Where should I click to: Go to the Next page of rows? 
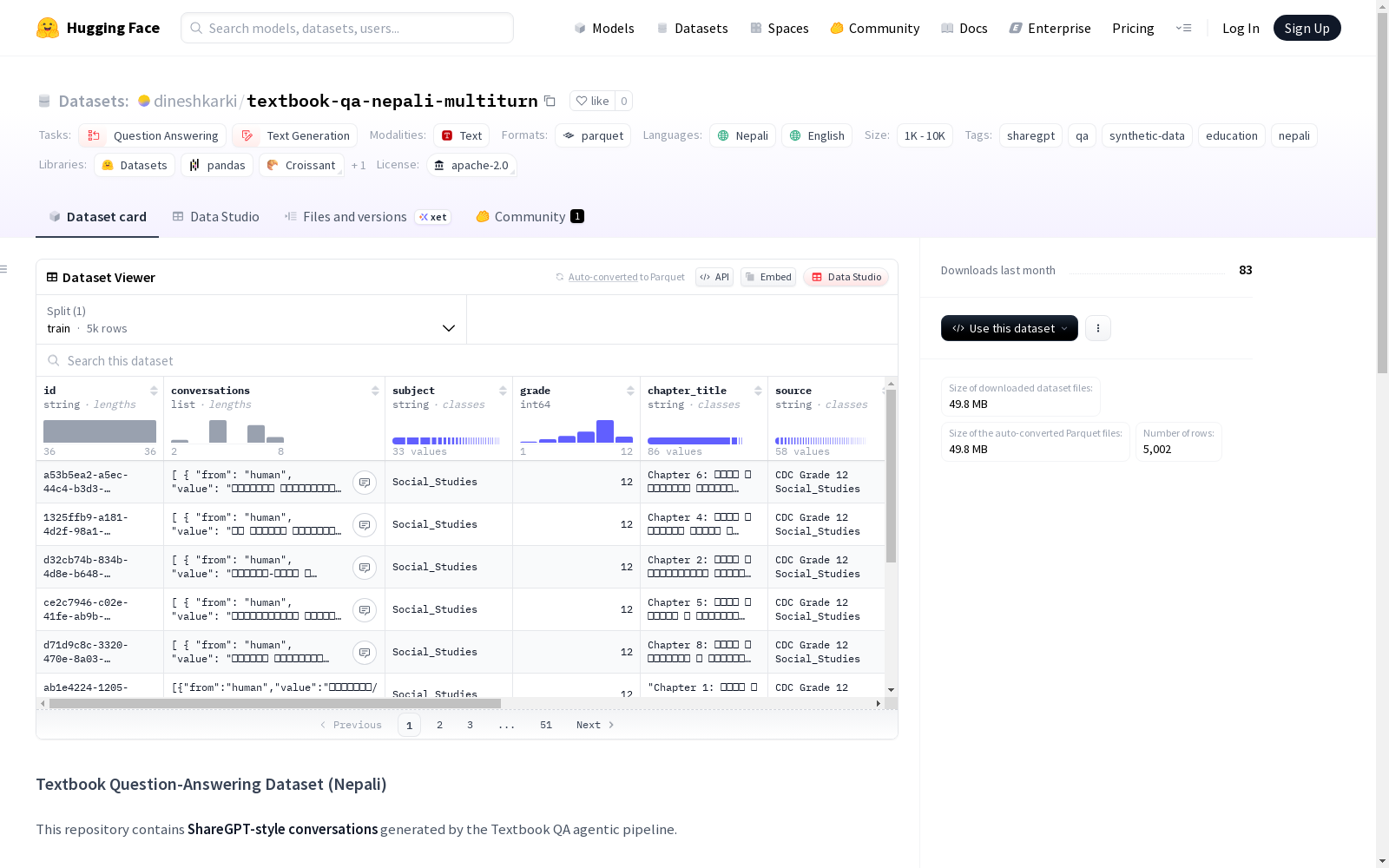[596, 725]
